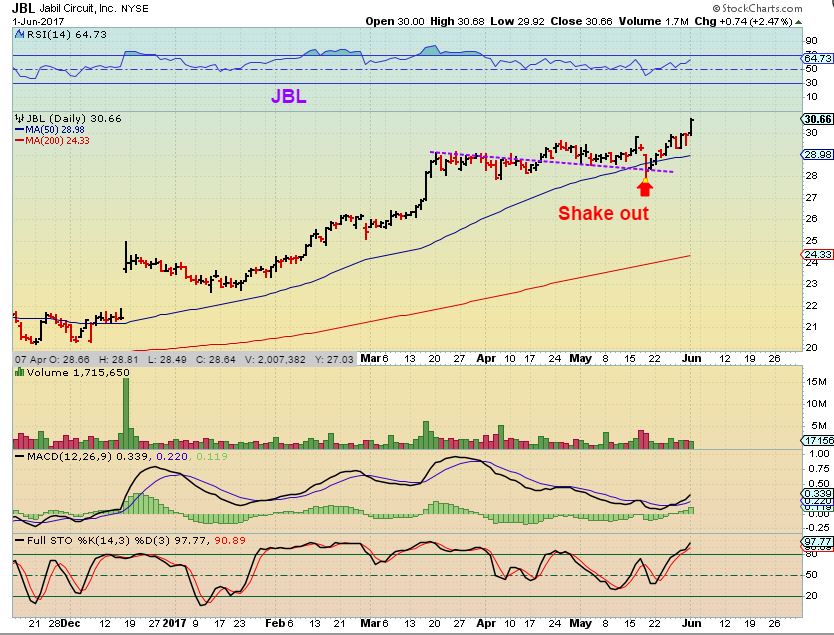Click the Chg +0.74 (+2.47%) value

click(744, 22)
